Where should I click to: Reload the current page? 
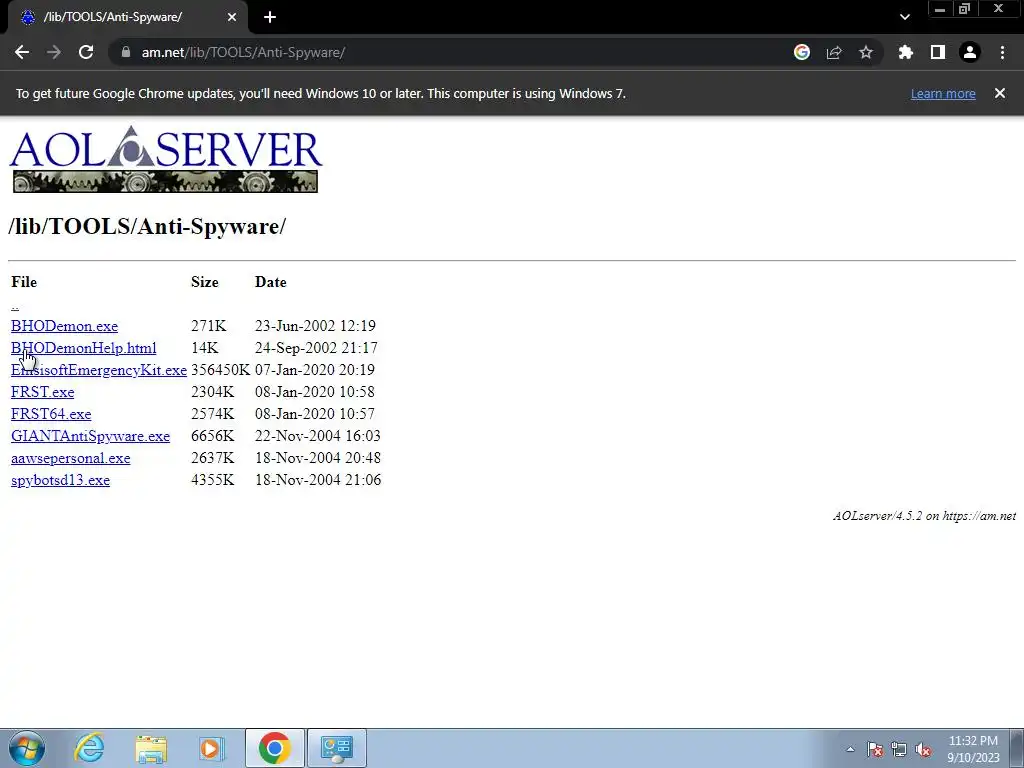[86, 52]
